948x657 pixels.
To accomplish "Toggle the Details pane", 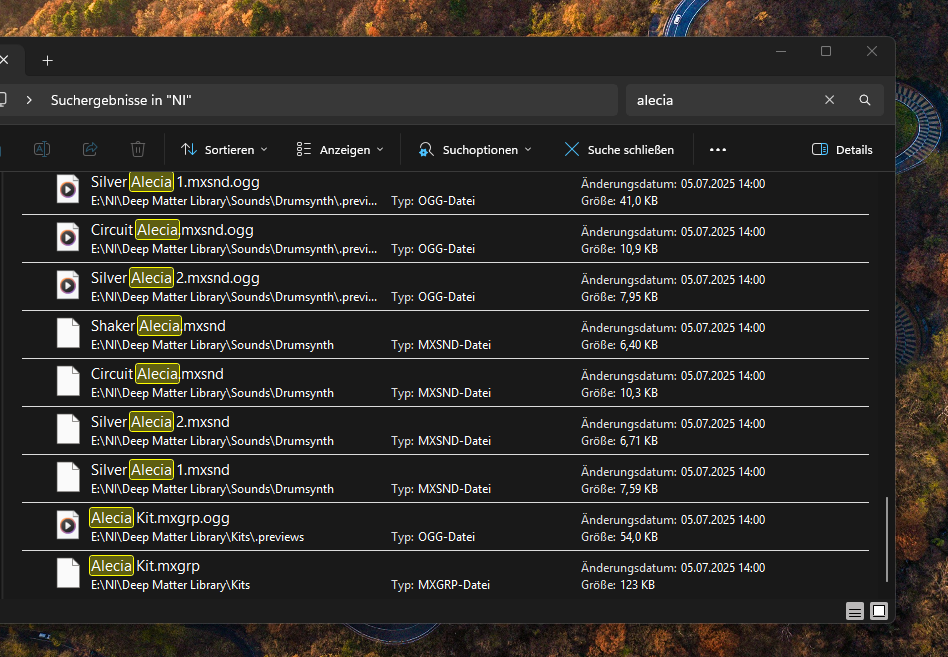I will pyautogui.click(x=842, y=149).
